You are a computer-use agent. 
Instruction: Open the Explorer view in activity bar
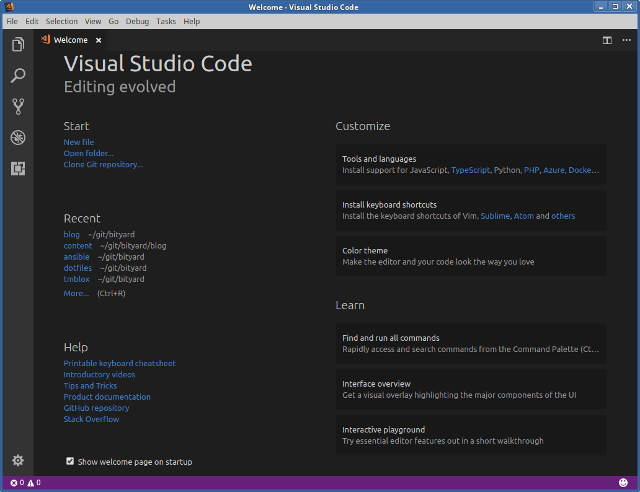17,44
